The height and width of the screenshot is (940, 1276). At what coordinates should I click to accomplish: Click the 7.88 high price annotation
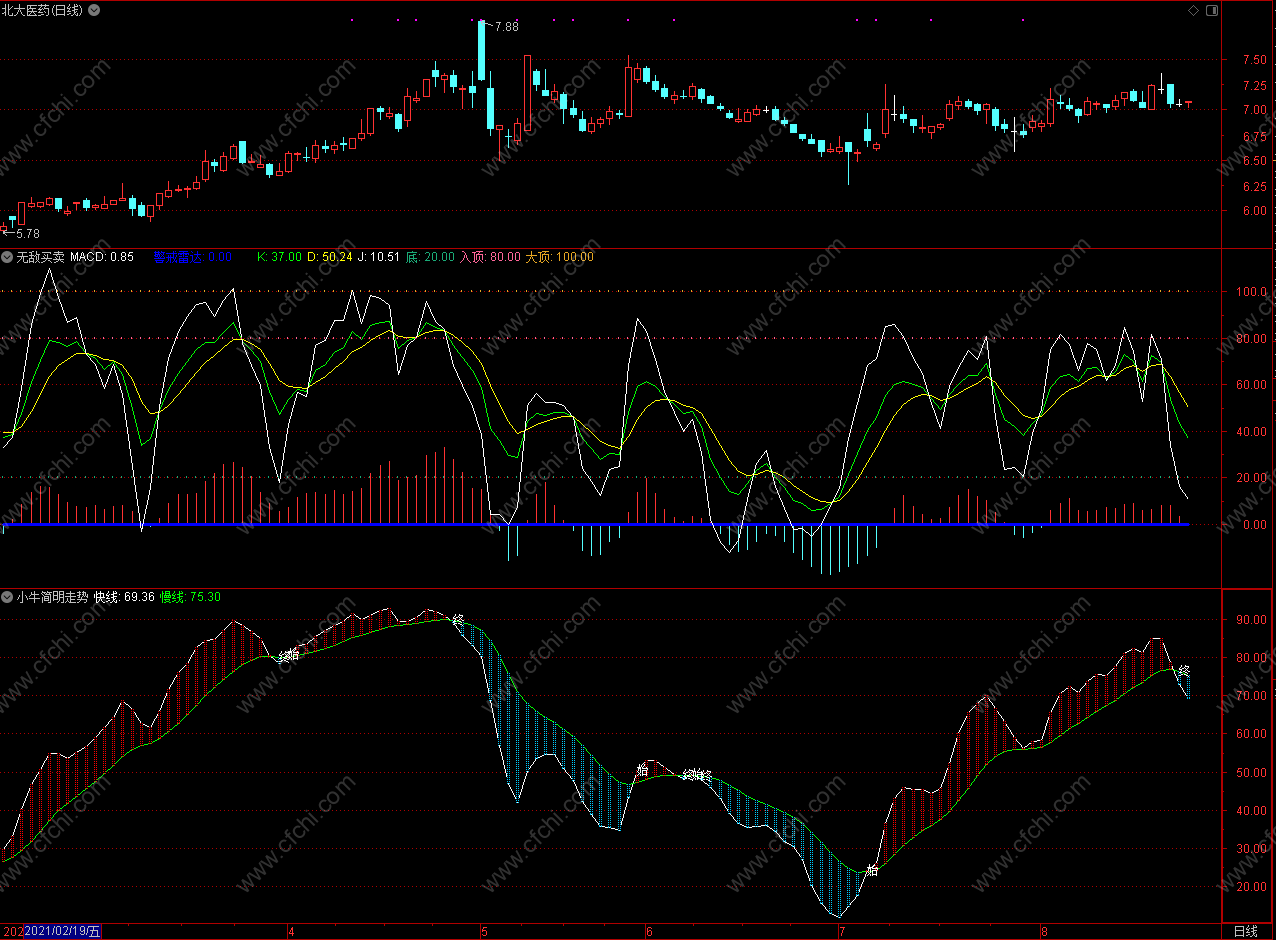tap(506, 27)
